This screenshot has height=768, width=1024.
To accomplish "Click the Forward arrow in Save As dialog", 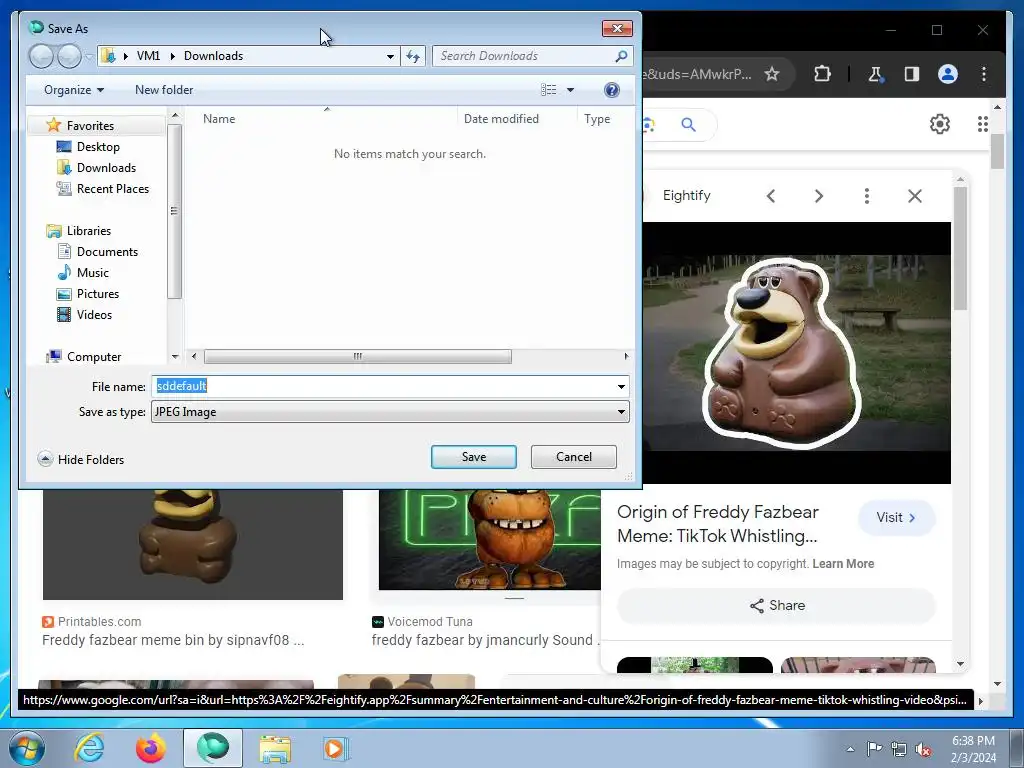I will tap(69, 56).
